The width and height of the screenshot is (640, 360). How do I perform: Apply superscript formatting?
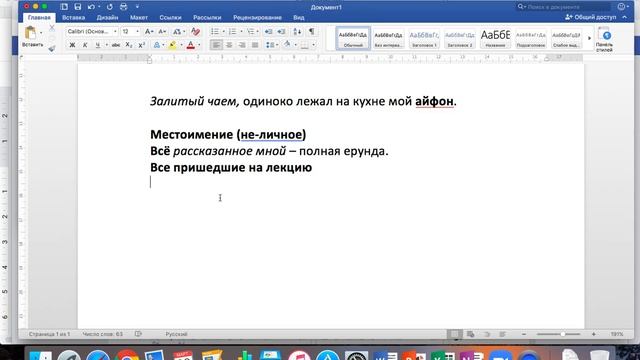tap(141, 45)
